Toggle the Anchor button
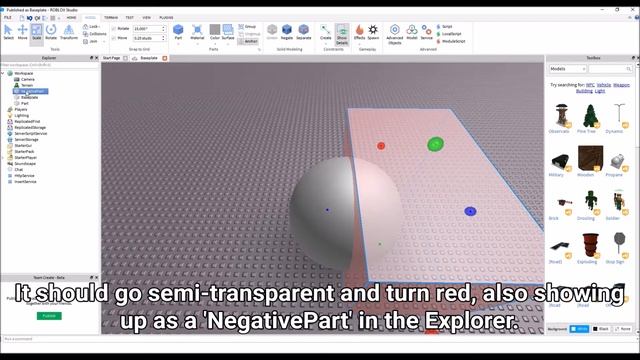This screenshot has height=360, width=640. click(x=248, y=41)
